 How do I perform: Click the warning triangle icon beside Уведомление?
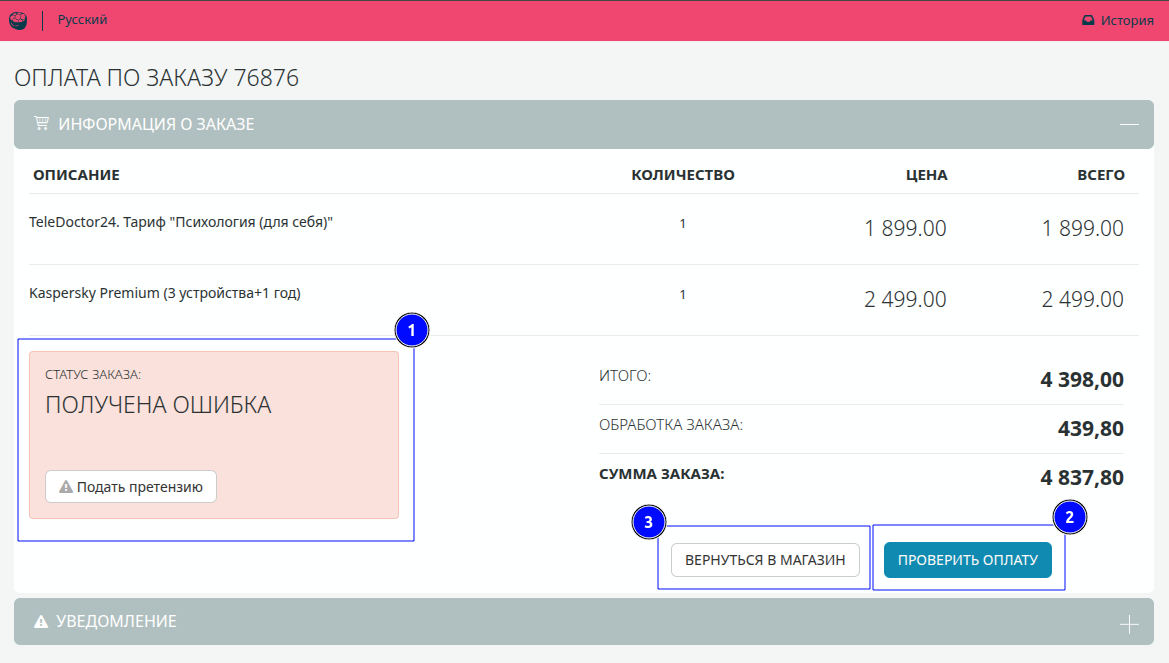coord(41,622)
